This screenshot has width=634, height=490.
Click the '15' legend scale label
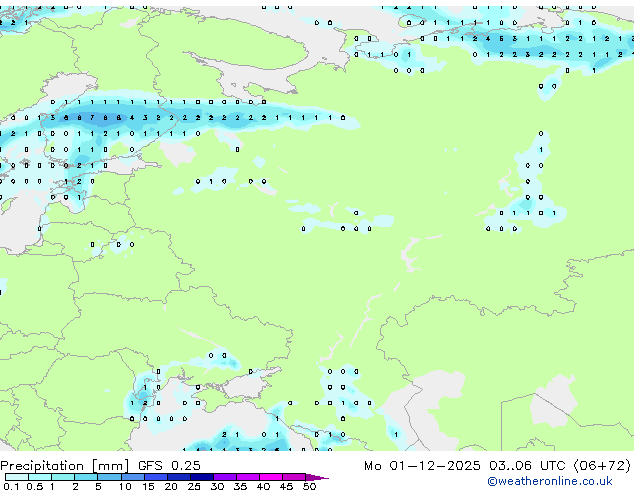[x=148, y=486]
